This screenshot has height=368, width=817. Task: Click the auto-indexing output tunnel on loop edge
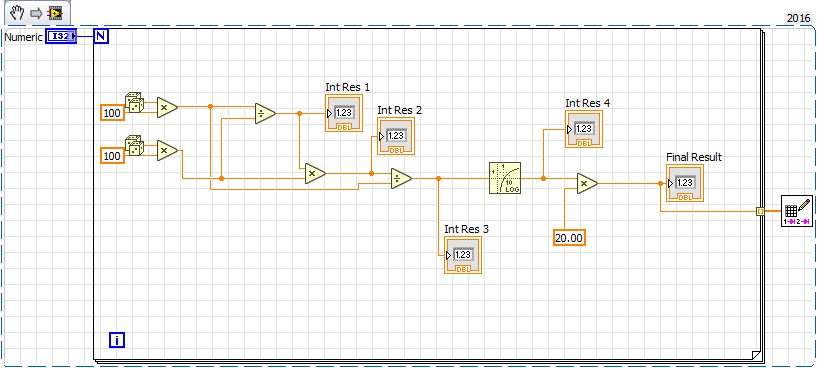760,211
